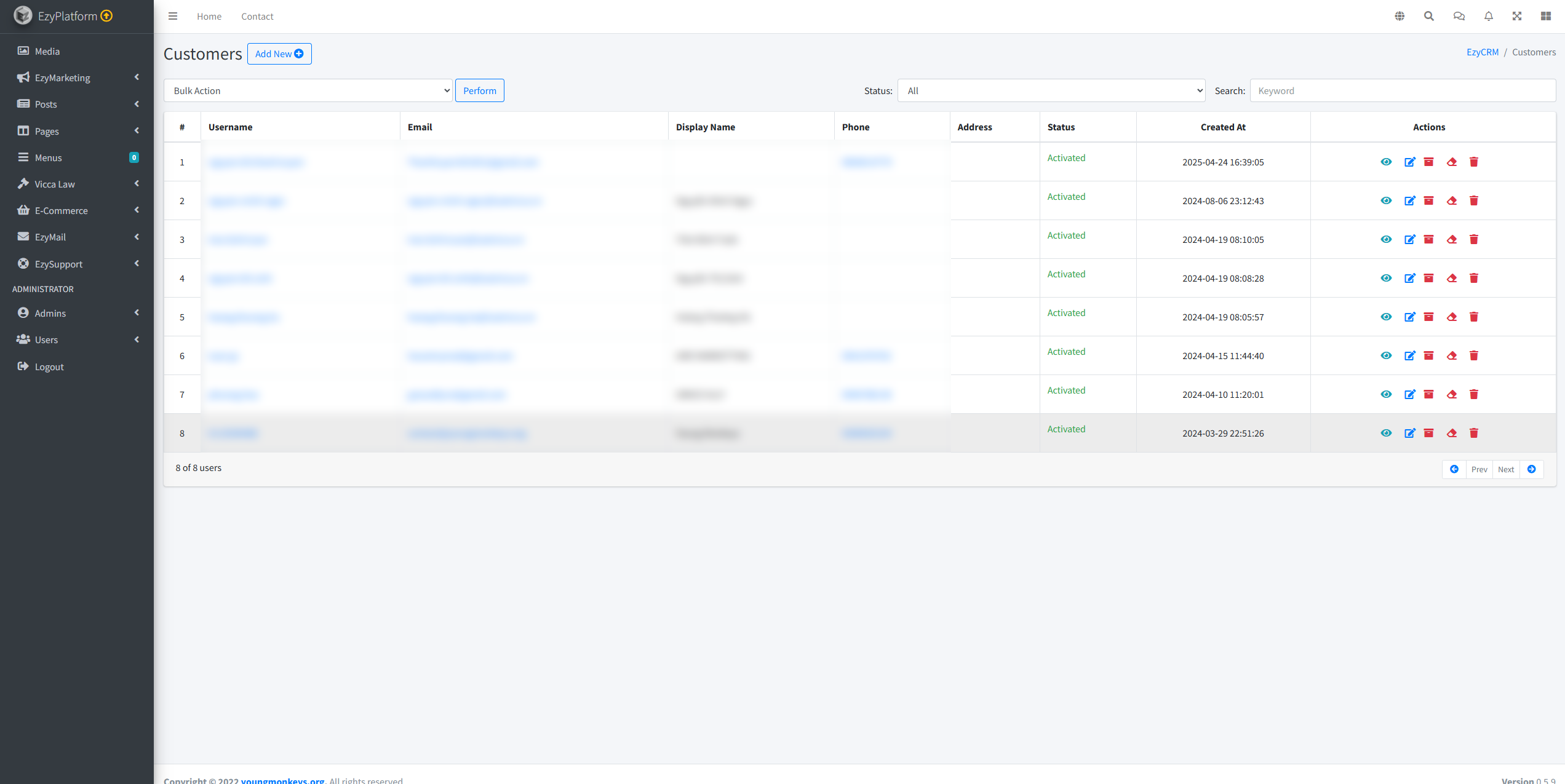Image resolution: width=1565 pixels, height=784 pixels.
Task: Click the Contact link in top navigation
Action: pyautogui.click(x=257, y=17)
